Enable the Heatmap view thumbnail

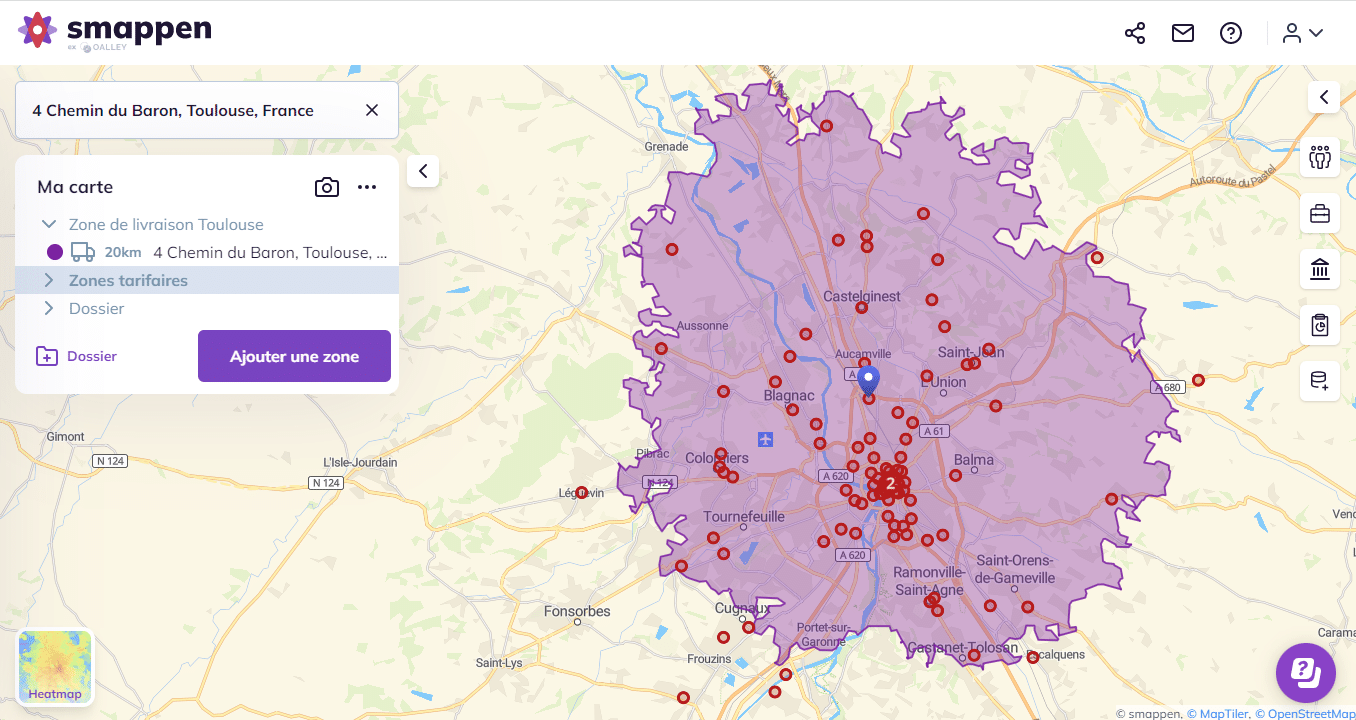(x=54, y=666)
